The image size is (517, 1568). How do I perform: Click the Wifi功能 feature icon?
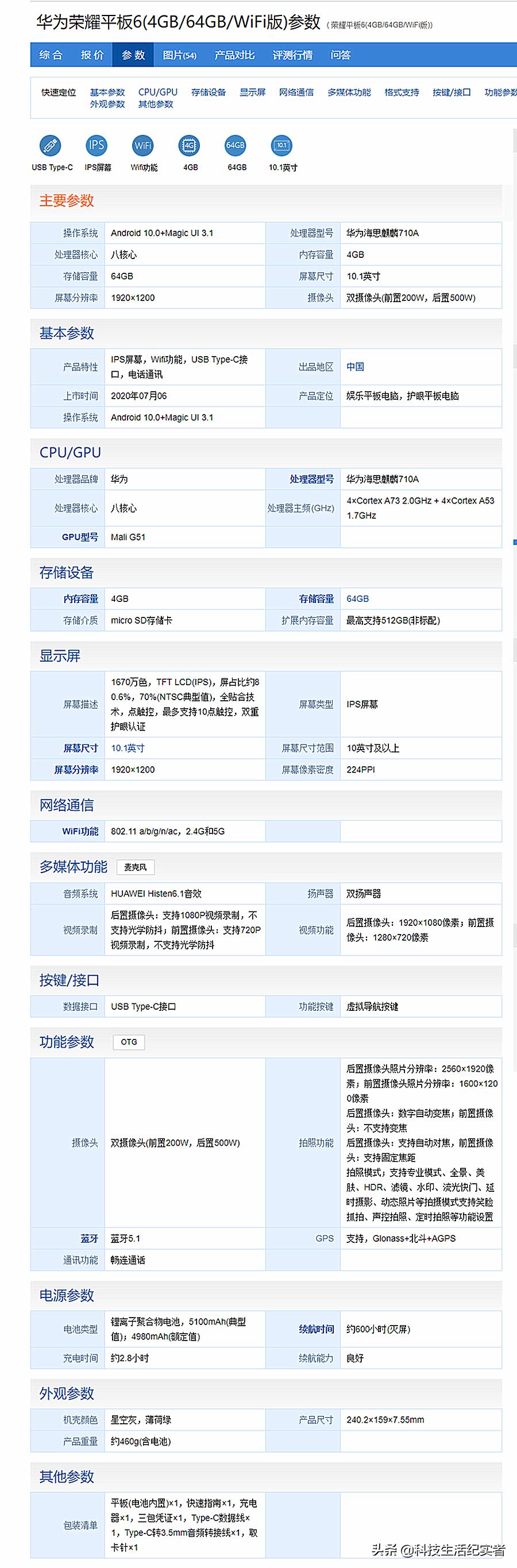143,145
